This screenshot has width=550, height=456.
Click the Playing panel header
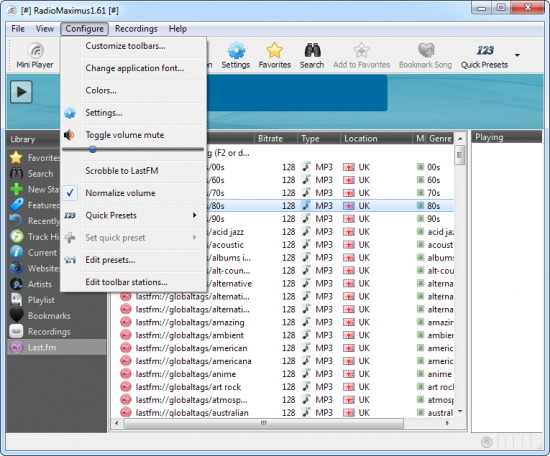coord(507,137)
